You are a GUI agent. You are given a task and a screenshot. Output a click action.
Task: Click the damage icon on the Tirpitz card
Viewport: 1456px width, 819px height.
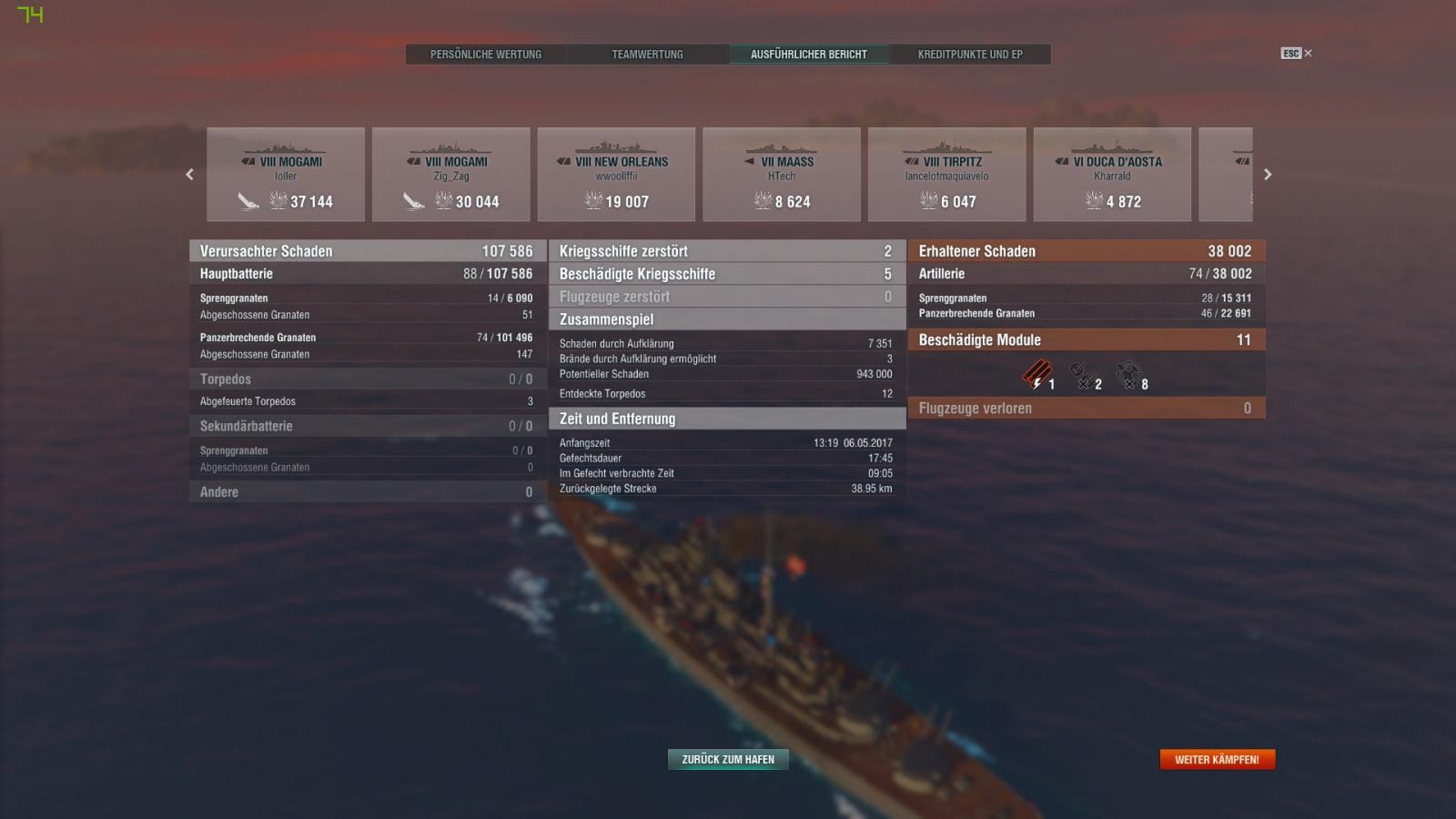point(928,200)
